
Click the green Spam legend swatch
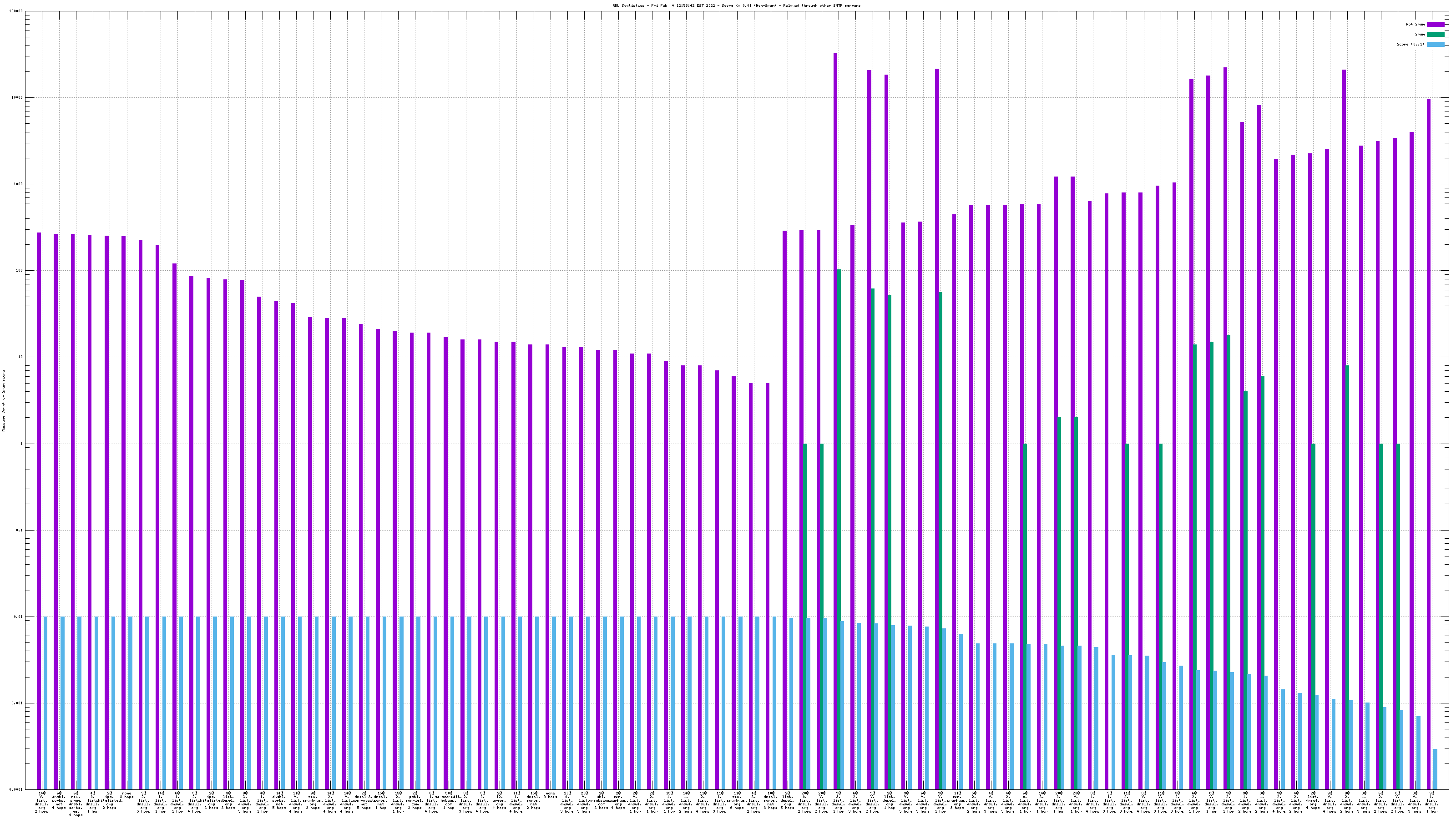(x=1435, y=35)
